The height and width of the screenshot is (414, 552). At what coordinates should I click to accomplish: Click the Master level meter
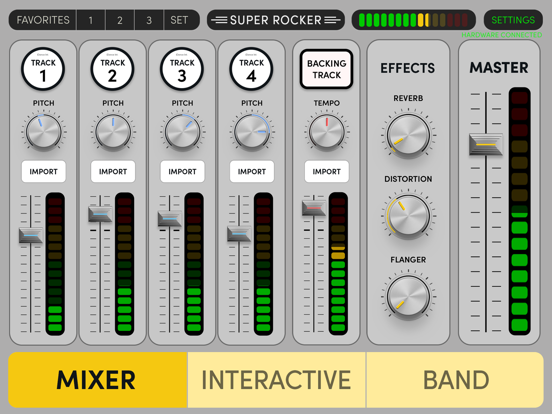tap(520, 211)
